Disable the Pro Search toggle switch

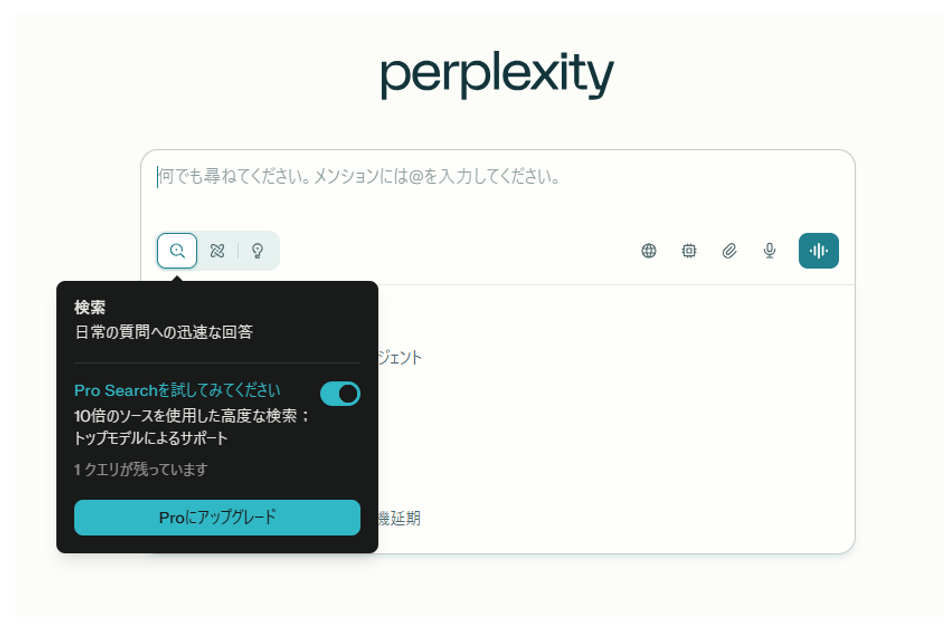(x=340, y=393)
